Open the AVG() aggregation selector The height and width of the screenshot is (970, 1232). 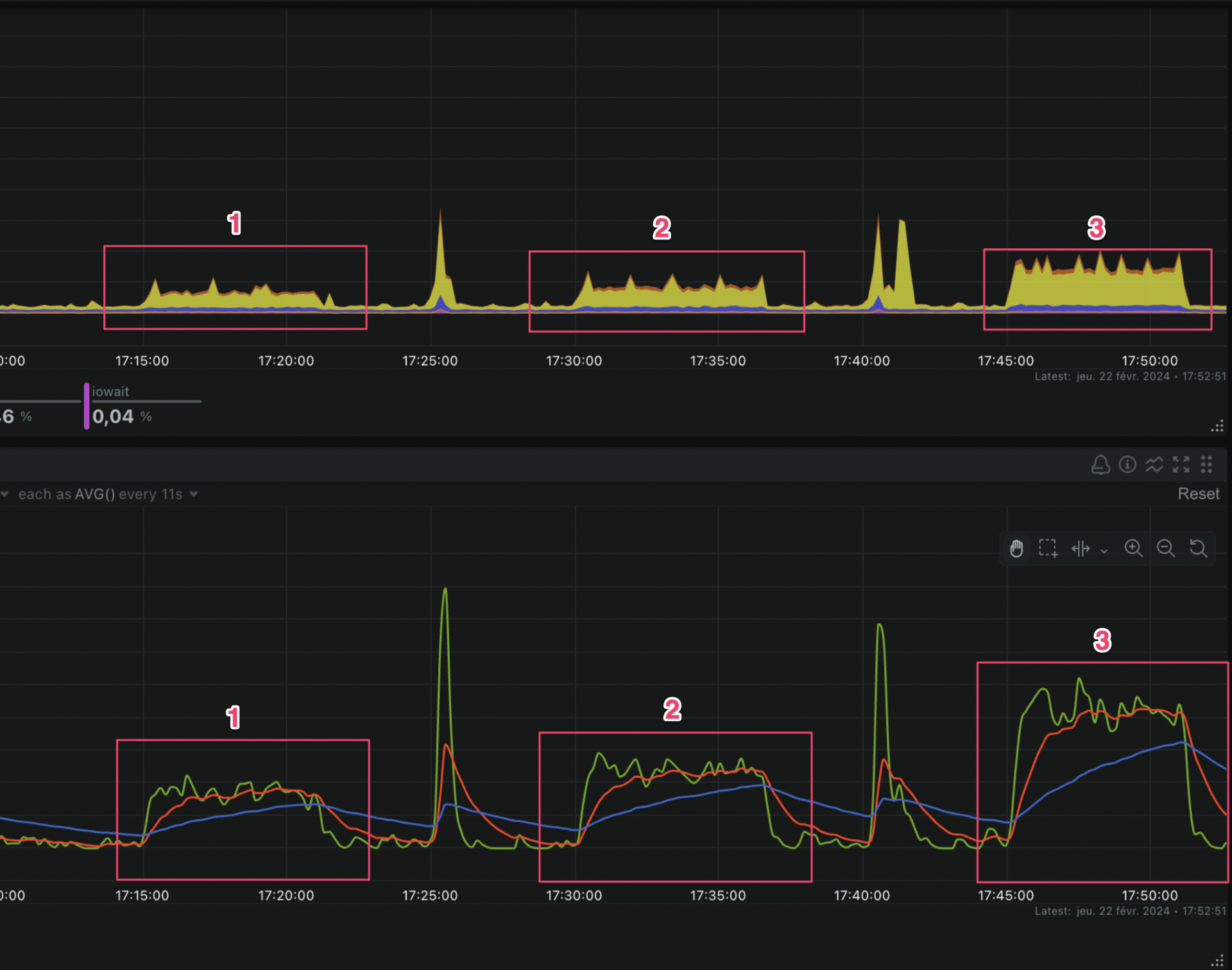pos(94,494)
